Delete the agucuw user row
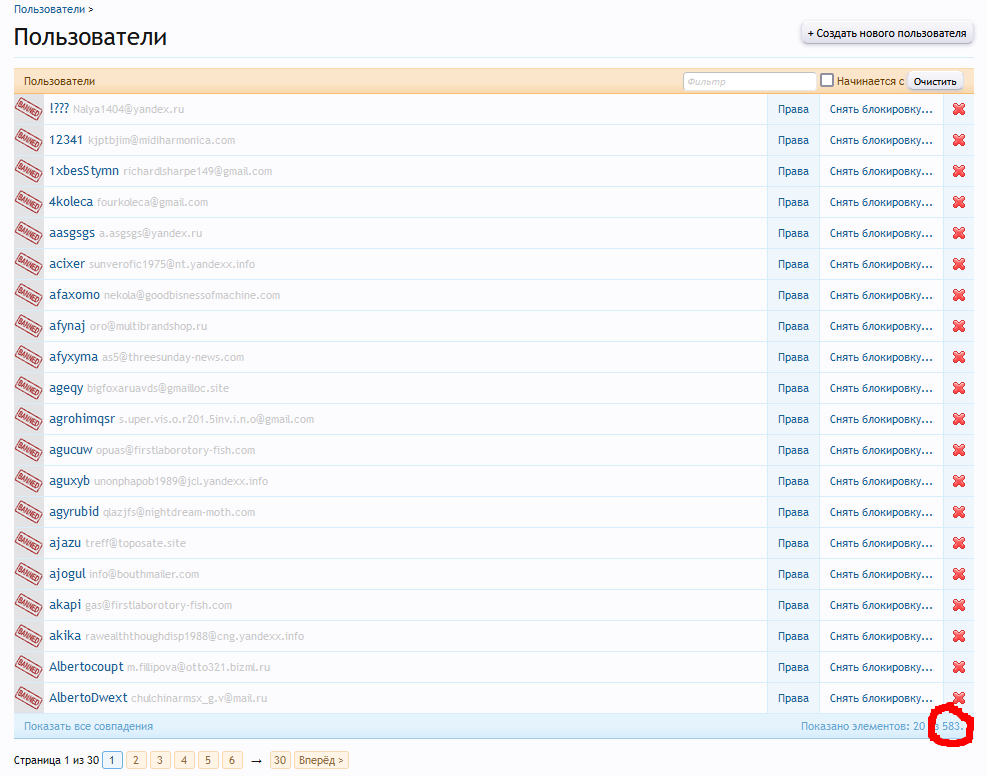 (x=958, y=450)
